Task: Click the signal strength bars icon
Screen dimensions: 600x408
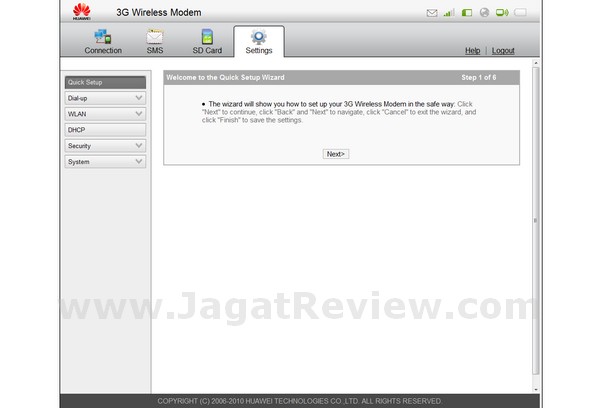Action: pyautogui.click(x=449, y=13)
